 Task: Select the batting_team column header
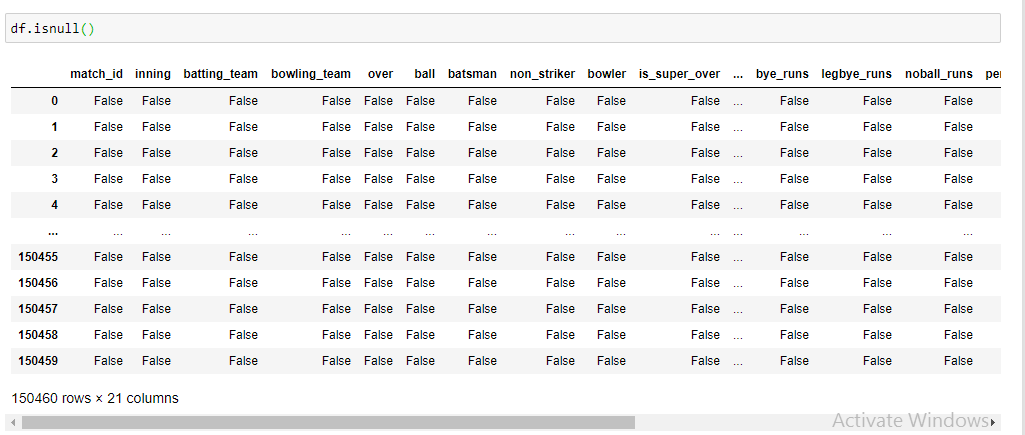(x=220, y=74)
